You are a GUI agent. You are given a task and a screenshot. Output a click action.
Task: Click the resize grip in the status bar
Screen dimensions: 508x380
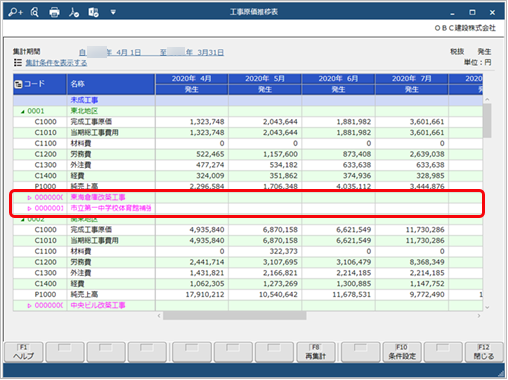(x=501, y=374)
